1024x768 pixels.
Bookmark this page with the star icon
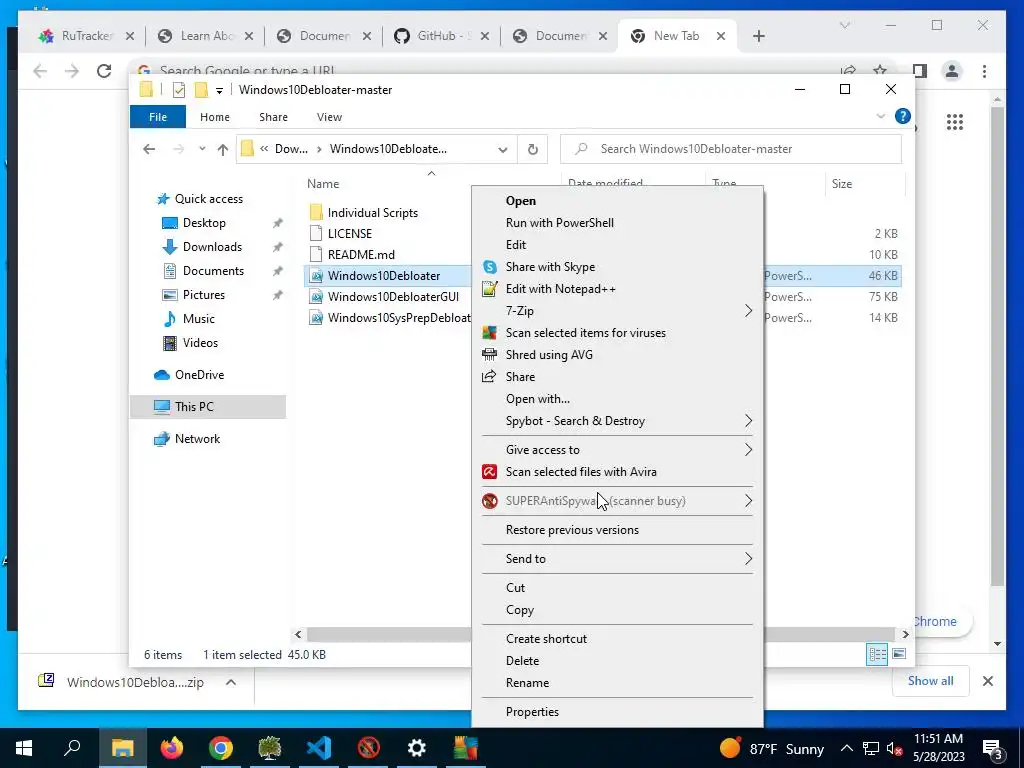[880, 70]
